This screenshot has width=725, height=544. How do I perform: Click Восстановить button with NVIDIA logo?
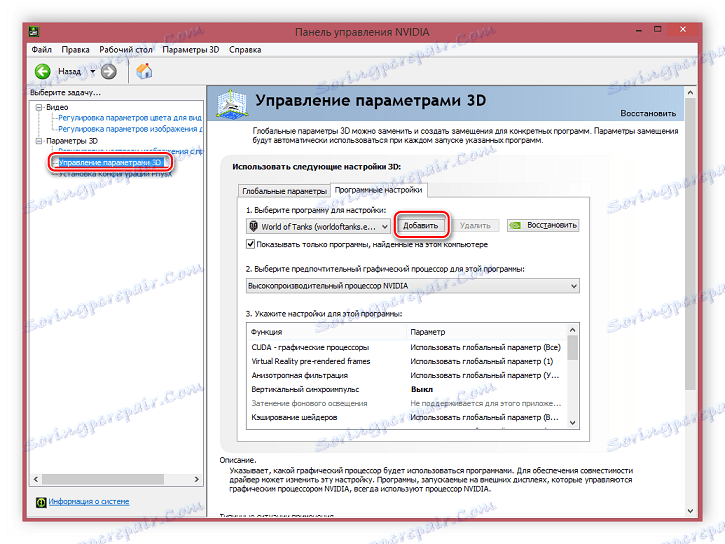click(543, 225)
